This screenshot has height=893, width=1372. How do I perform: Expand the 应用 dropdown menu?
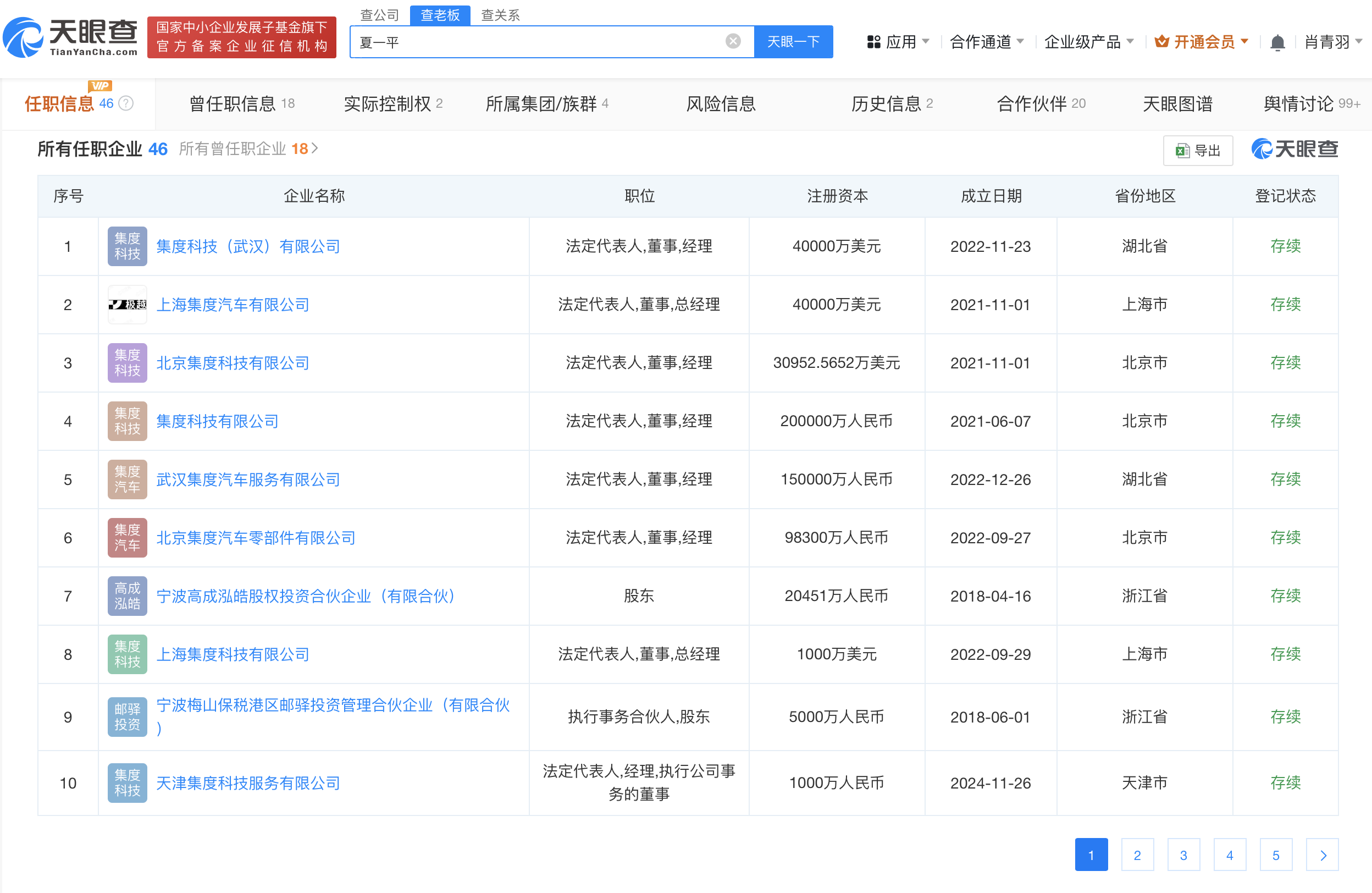click(898, 42)
